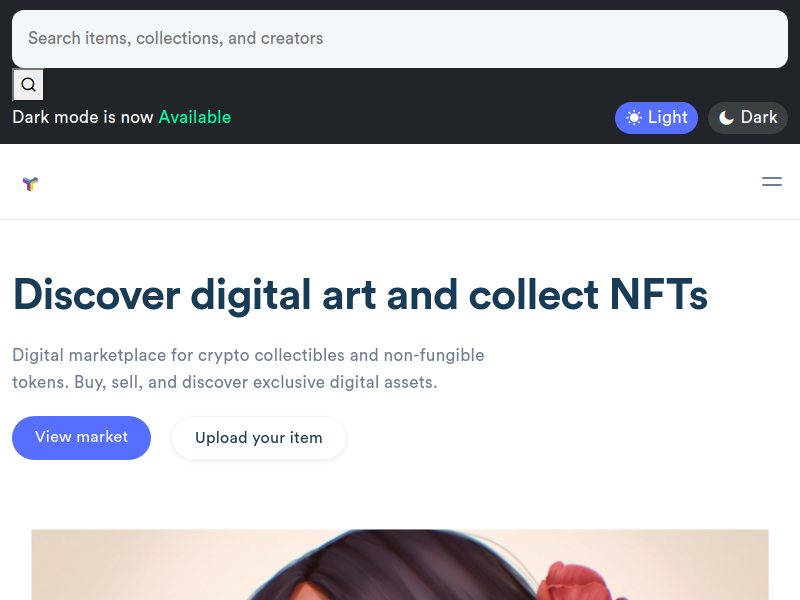Click Upload your item button
This screenshot has width=800, height=600.
[x=259, y=438]
